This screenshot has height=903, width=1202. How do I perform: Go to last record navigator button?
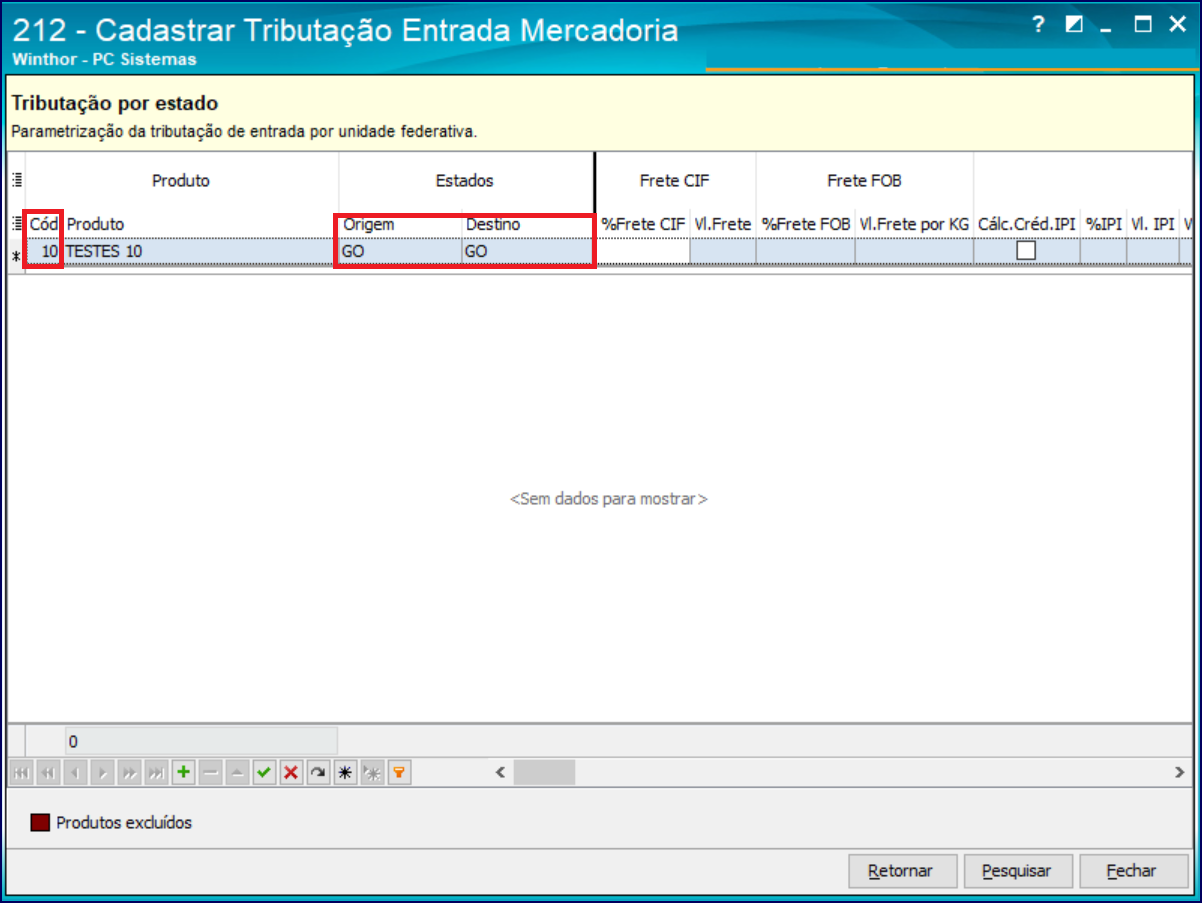click(156, 772)
